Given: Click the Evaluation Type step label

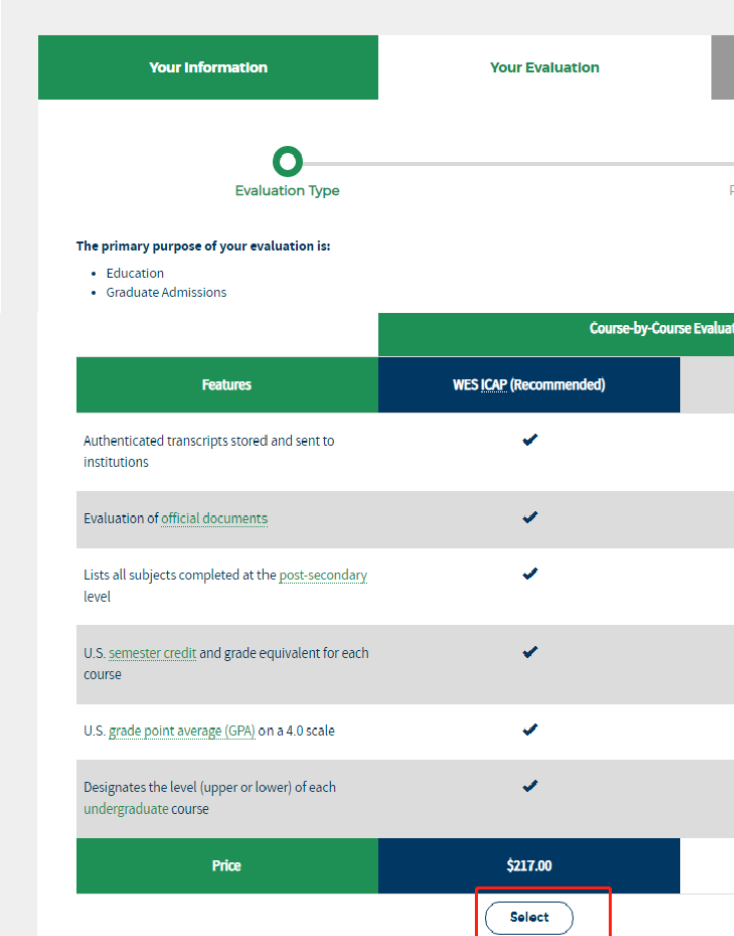Looking at the screenshot, I should [287, 191].
